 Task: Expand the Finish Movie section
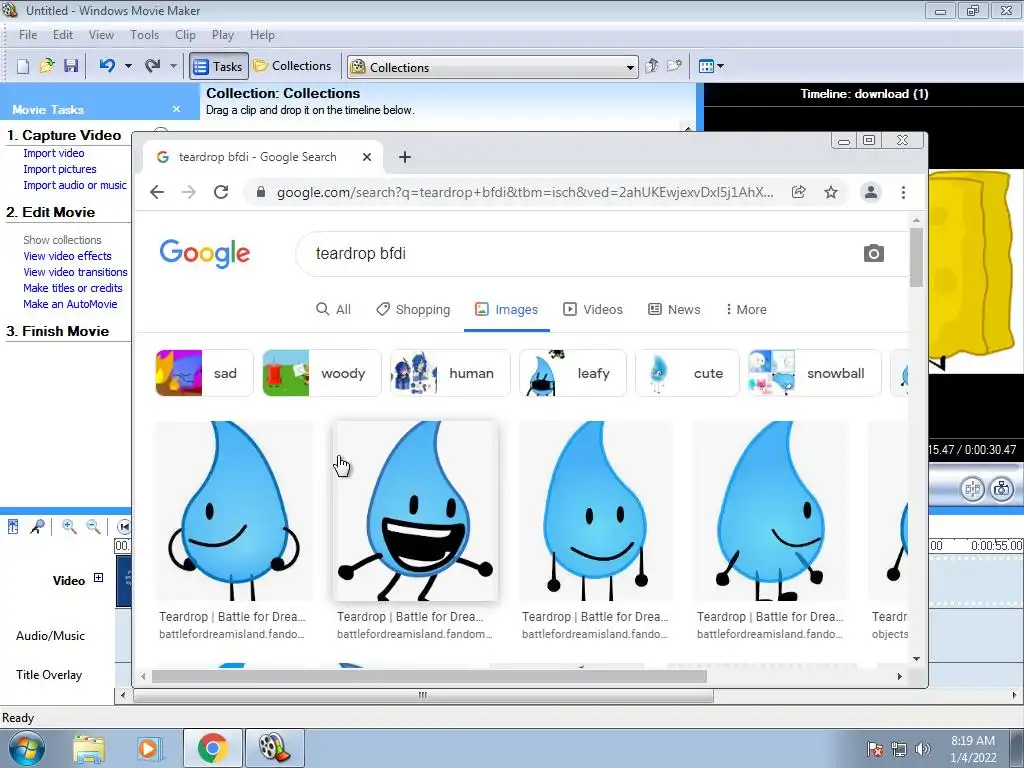pos(57,331)
